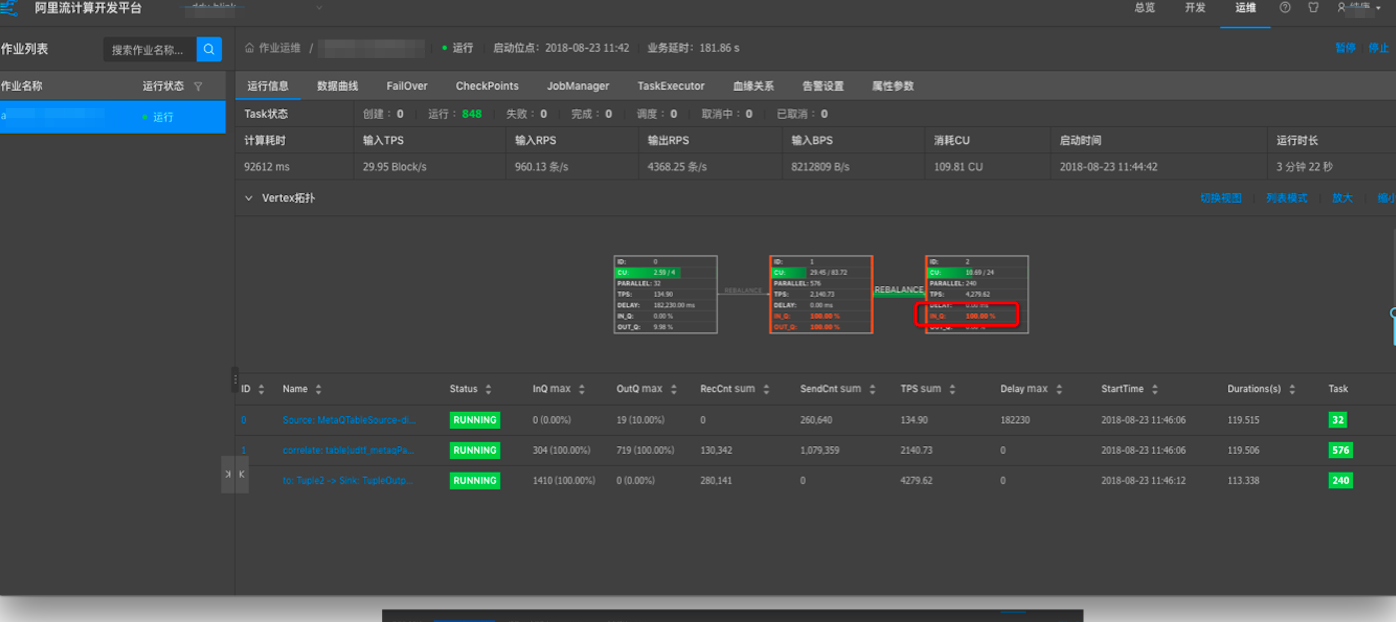Click the filter icon beside 运行状态

tap(198, 87)
